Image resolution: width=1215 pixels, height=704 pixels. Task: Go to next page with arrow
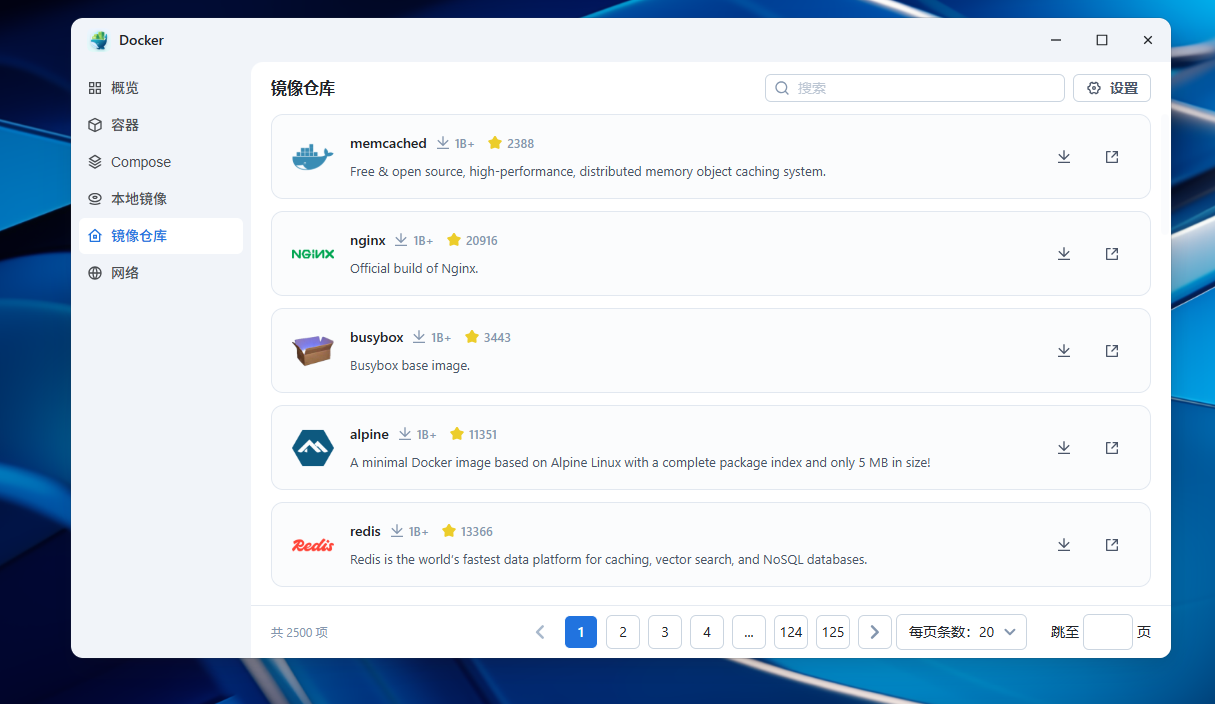[x=875, y=632]
